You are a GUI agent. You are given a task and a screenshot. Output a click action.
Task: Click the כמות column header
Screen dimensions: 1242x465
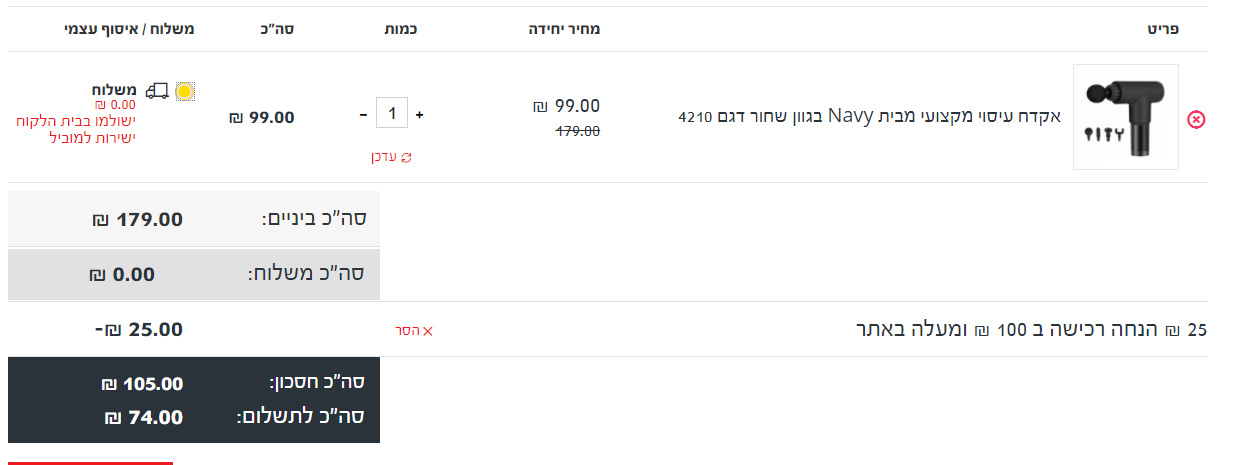(400, 30)
